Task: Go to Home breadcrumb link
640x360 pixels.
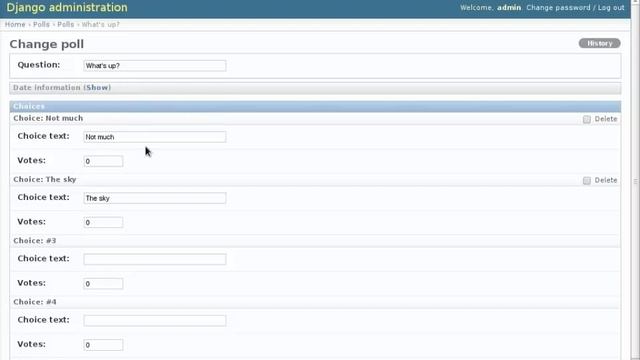Action: pyautogui.click(x=15, y=24)
